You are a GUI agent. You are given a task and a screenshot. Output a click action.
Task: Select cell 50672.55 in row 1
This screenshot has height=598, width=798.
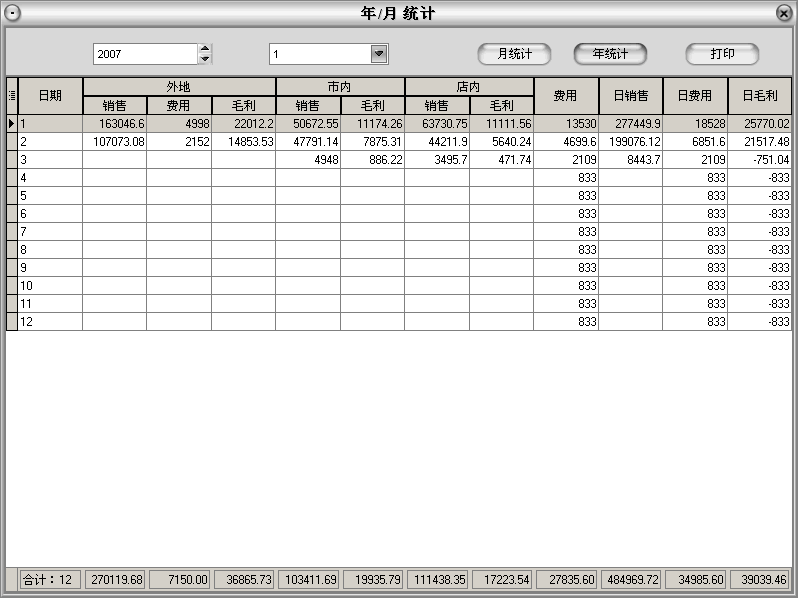click(x=308, y=124)
